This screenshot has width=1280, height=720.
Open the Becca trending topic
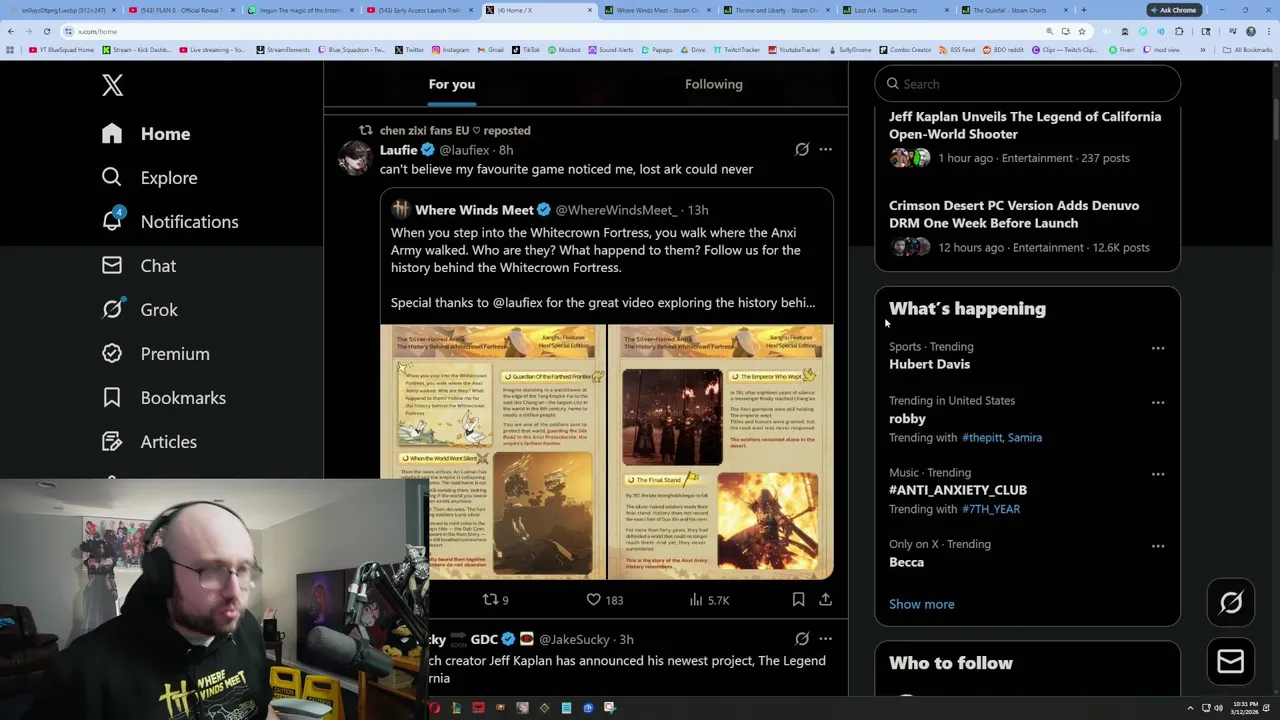pos(907,562)
